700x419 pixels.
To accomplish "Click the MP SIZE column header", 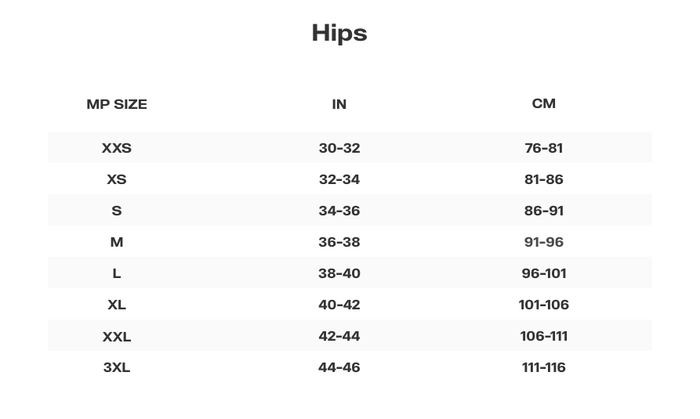I will pyautogui.click(x=116, y=104).
